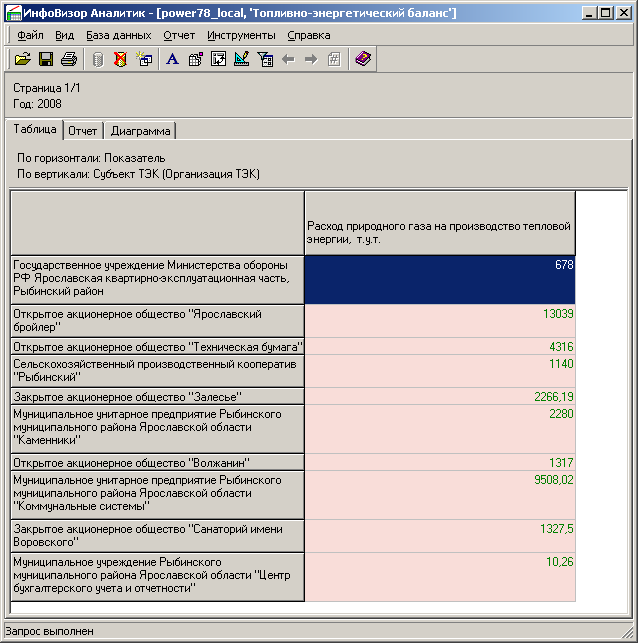Switch to the Отчет tab
The width and height of the screenshot is (638, 643).
click(x=82, y=131)
